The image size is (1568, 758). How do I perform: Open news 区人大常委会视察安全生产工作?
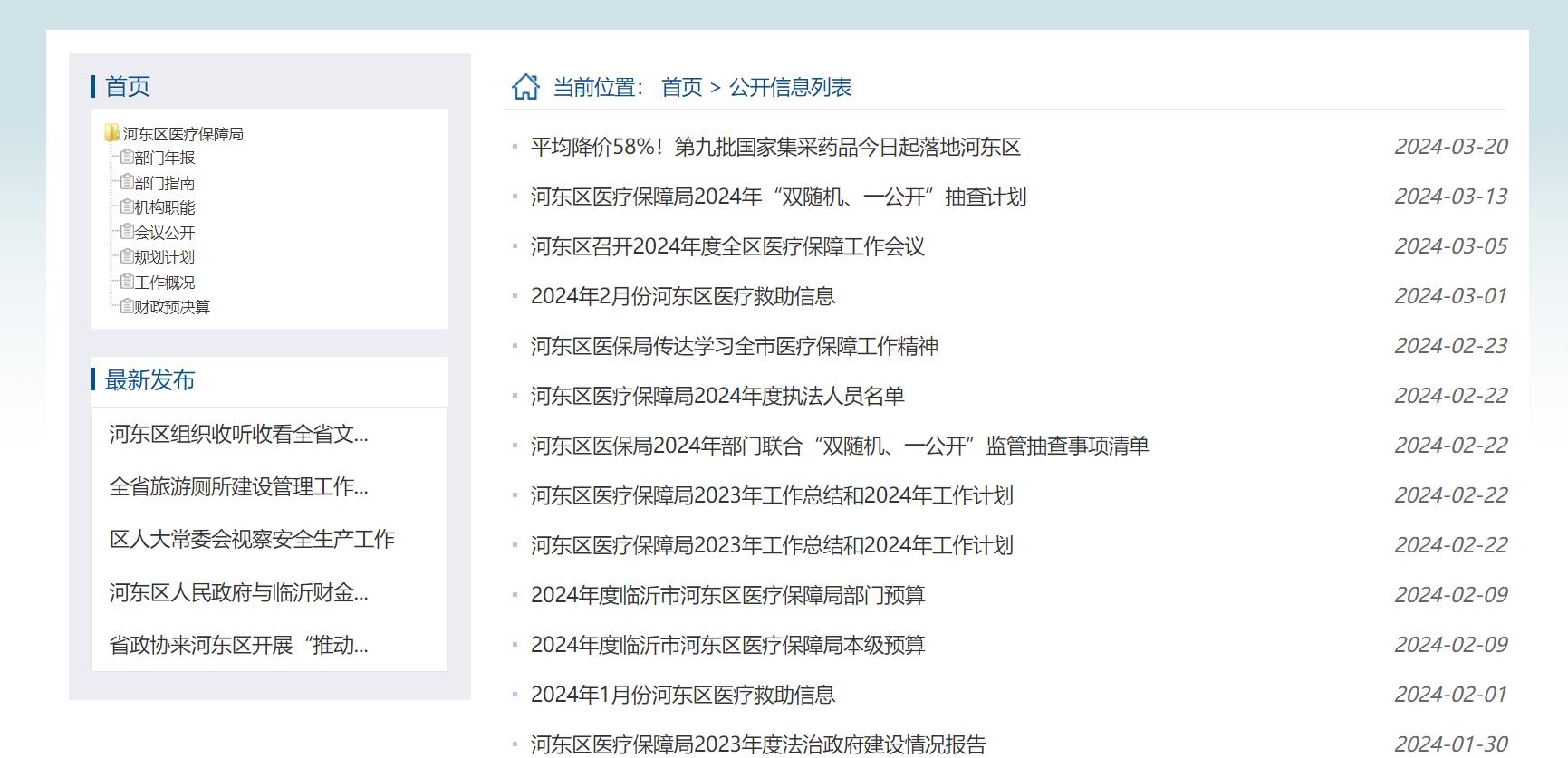coord(252,539)
